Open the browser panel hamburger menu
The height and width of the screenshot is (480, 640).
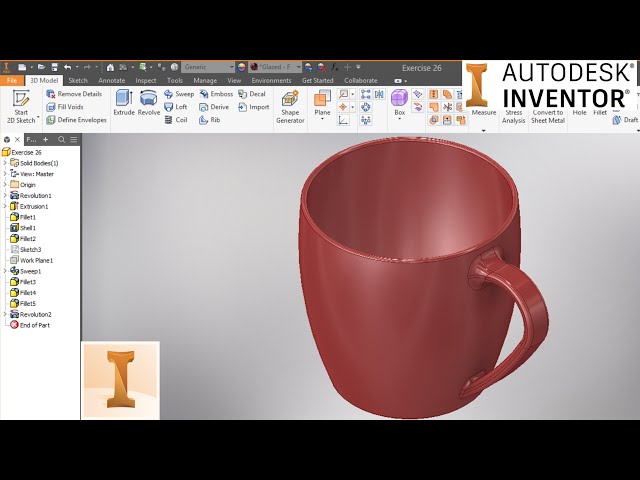click(73, 140)
